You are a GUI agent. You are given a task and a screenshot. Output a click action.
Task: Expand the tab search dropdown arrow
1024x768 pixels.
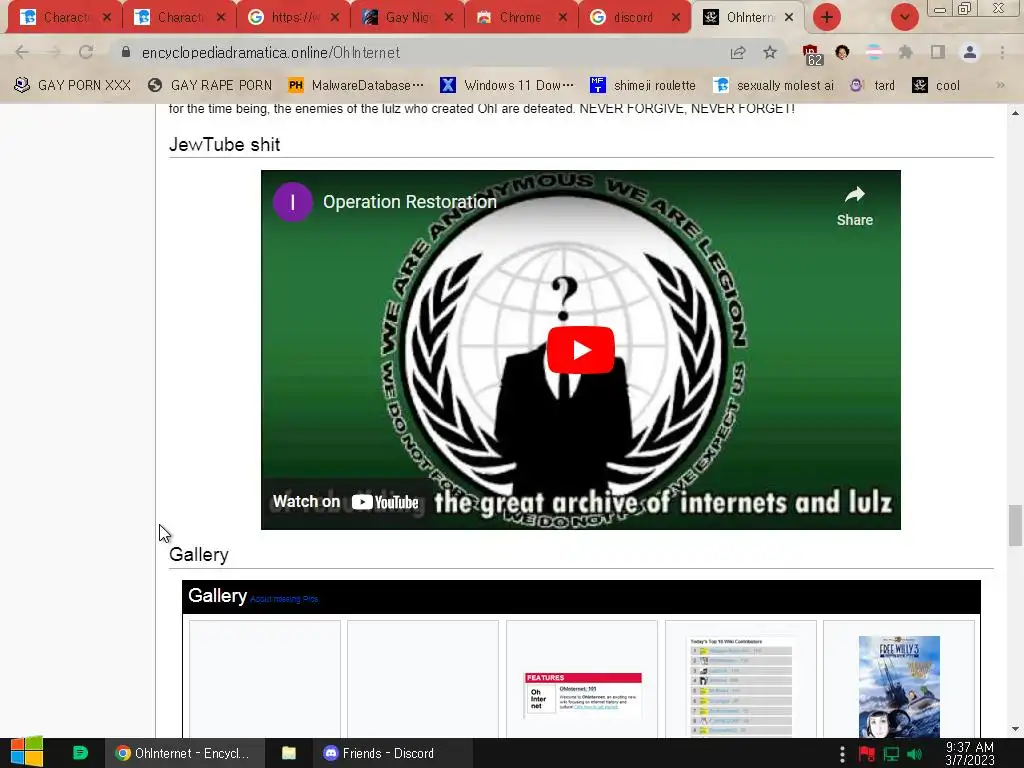click(904, 17)
